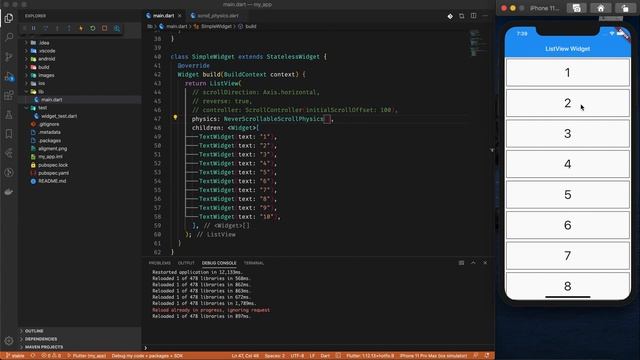Screen dimensions: 640x360
Task: Open the PROBLEMS panel tab
Action: [x=160, y=263]
